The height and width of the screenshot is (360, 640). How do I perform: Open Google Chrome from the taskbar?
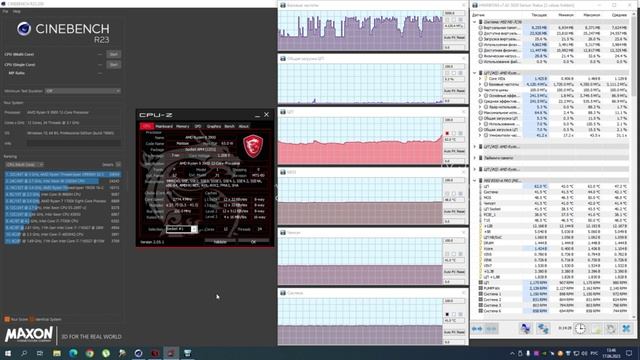tap(89, 353)
